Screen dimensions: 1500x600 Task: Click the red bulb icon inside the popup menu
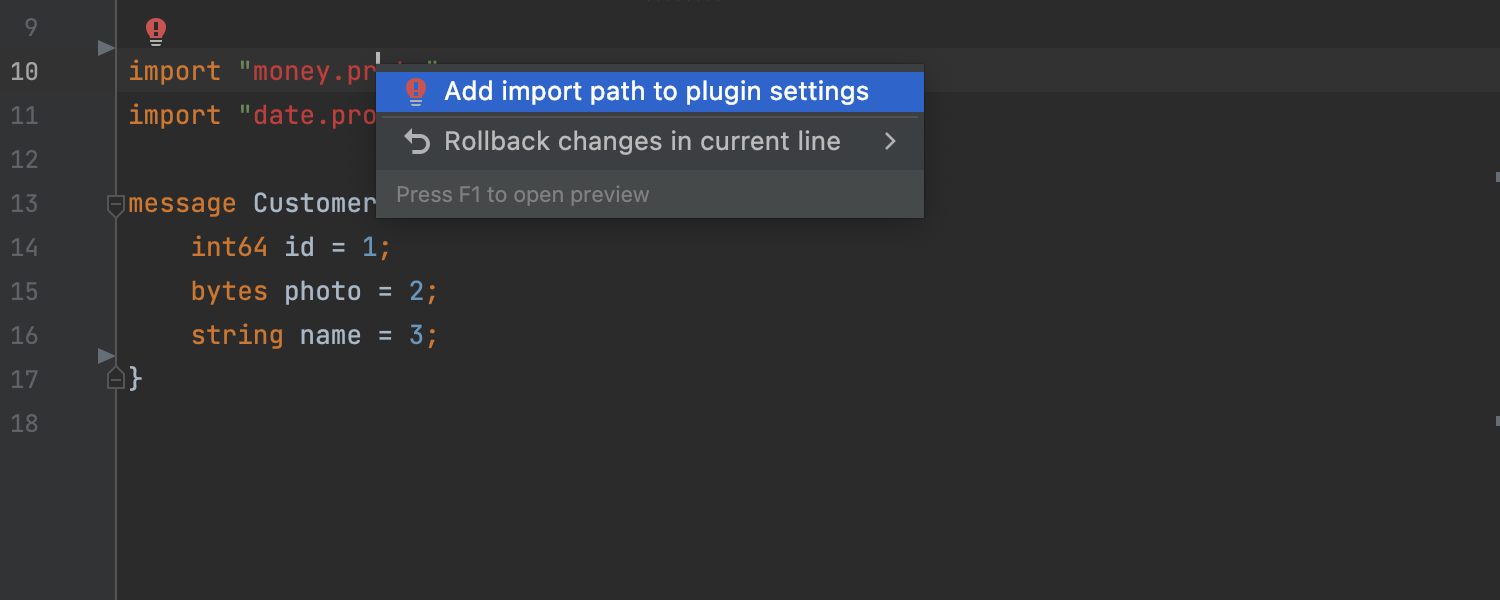click(x=416, y=92)
